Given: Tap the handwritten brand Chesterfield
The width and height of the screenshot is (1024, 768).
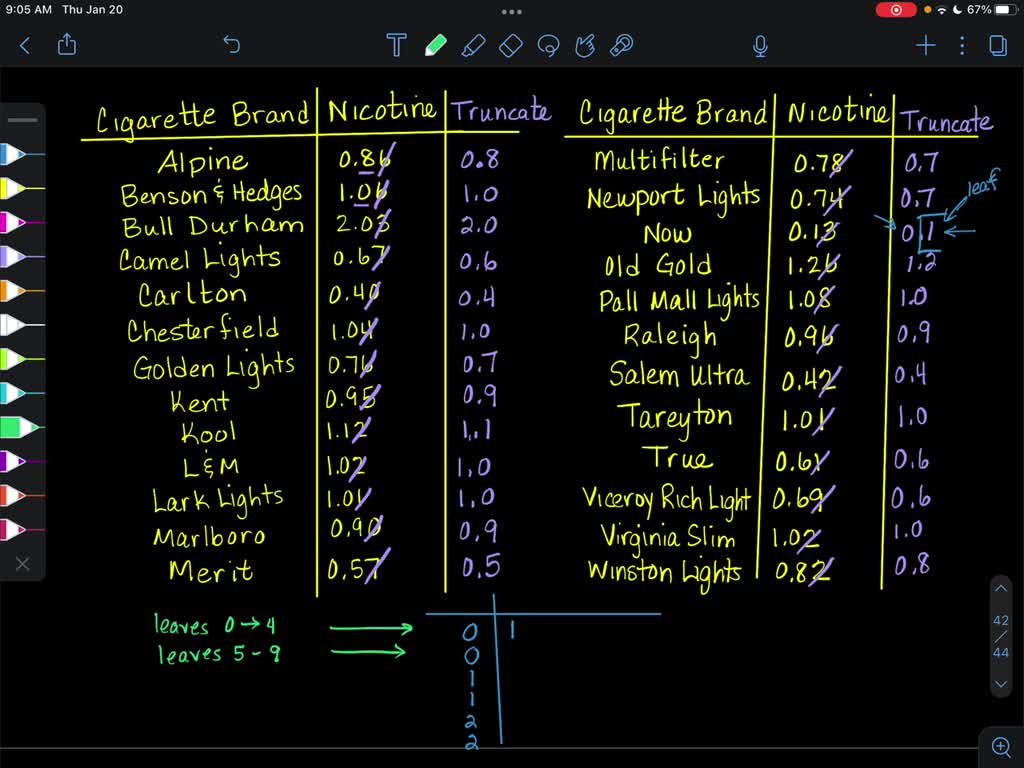Looking at the screenshot, I should click(x=203, y=330).
